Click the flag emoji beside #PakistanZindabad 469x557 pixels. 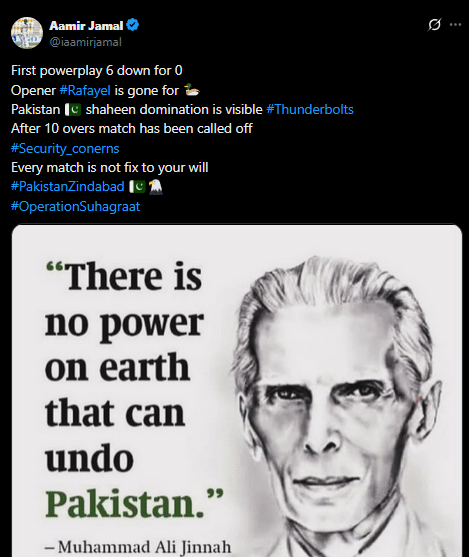click(x=137, y=186)
